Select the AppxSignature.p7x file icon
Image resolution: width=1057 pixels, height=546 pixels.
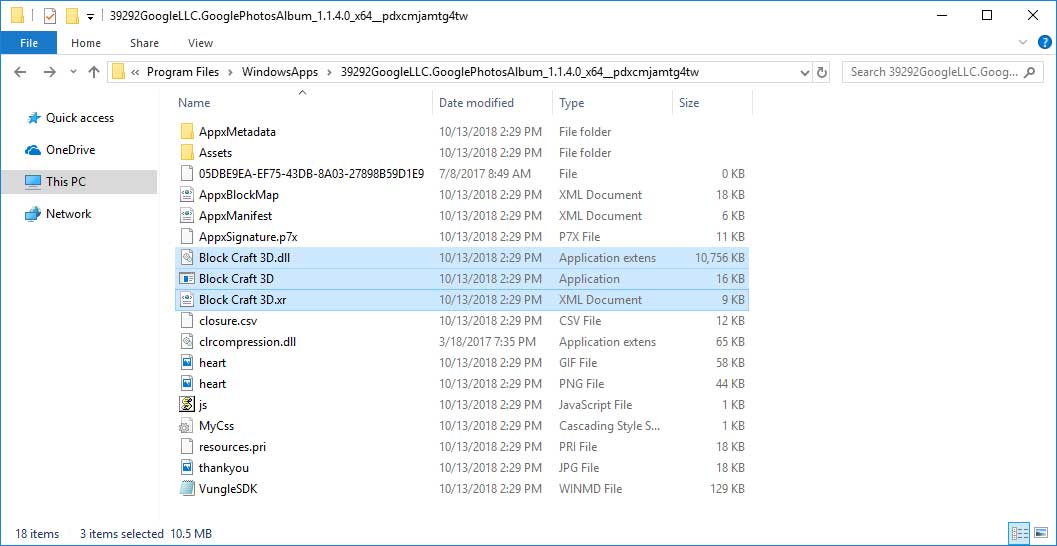tap(187, 237)
